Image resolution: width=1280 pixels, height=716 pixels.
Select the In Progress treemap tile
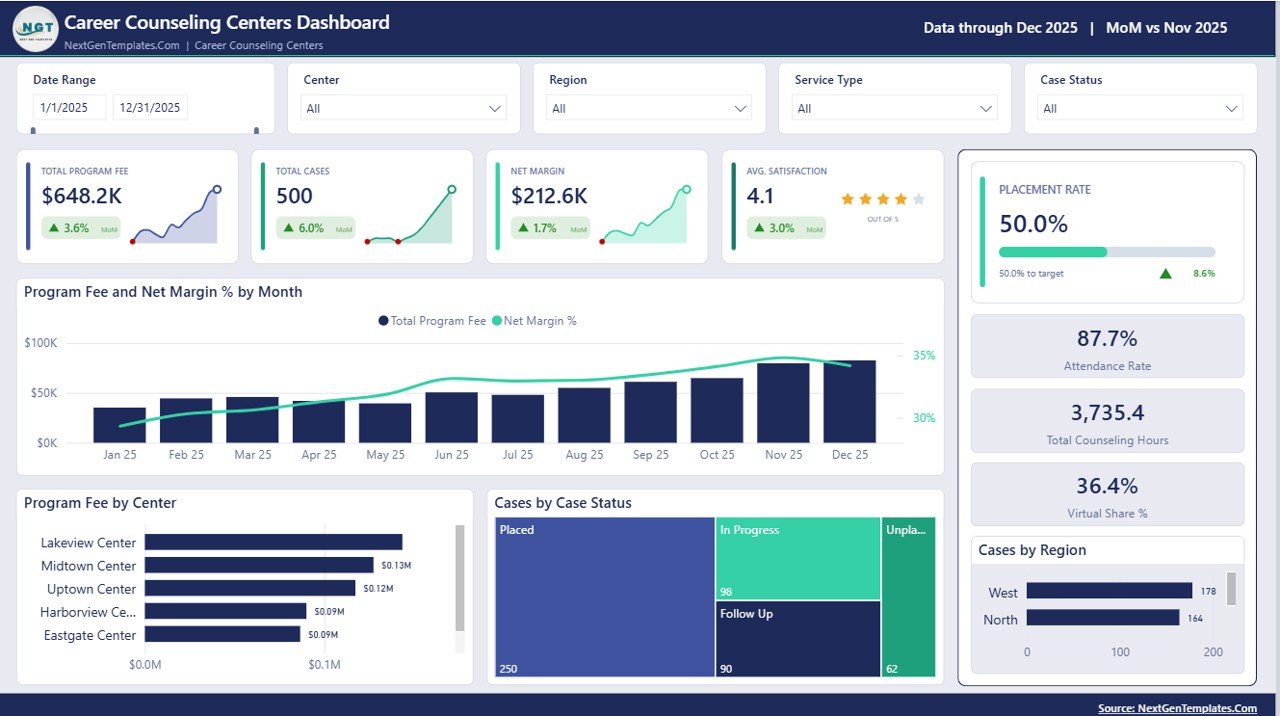coord(798,558)
